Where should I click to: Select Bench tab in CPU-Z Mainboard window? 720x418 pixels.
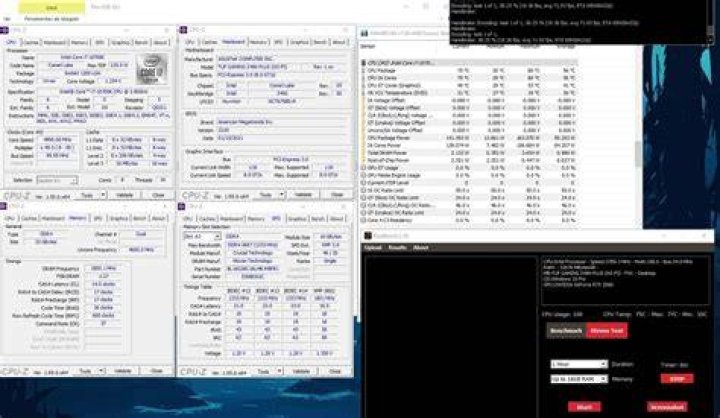pos(320,42)
